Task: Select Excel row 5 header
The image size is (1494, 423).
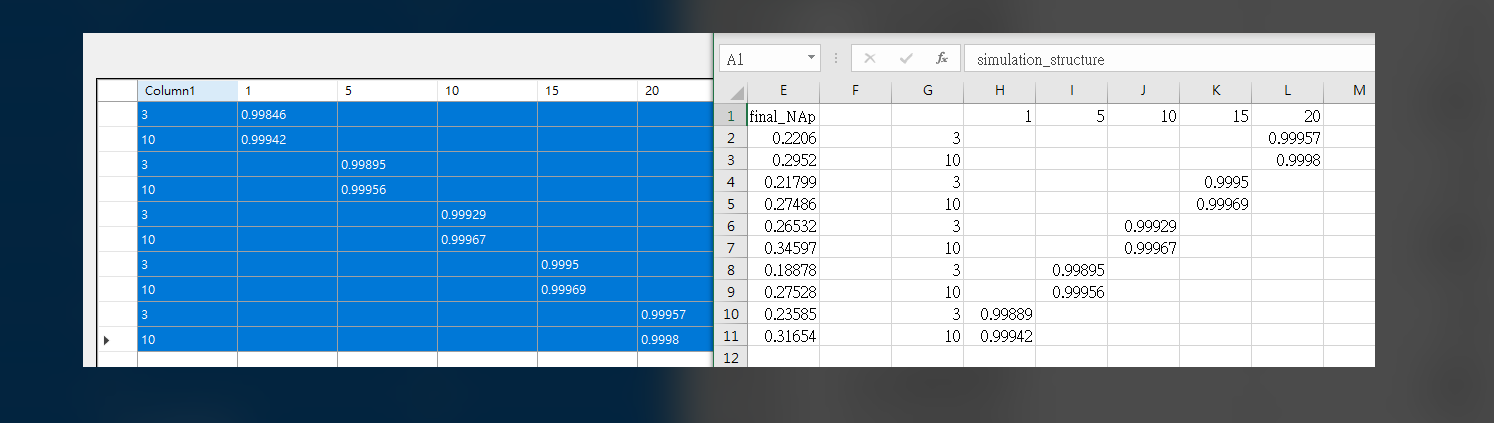Action: [x=733, y=203]
